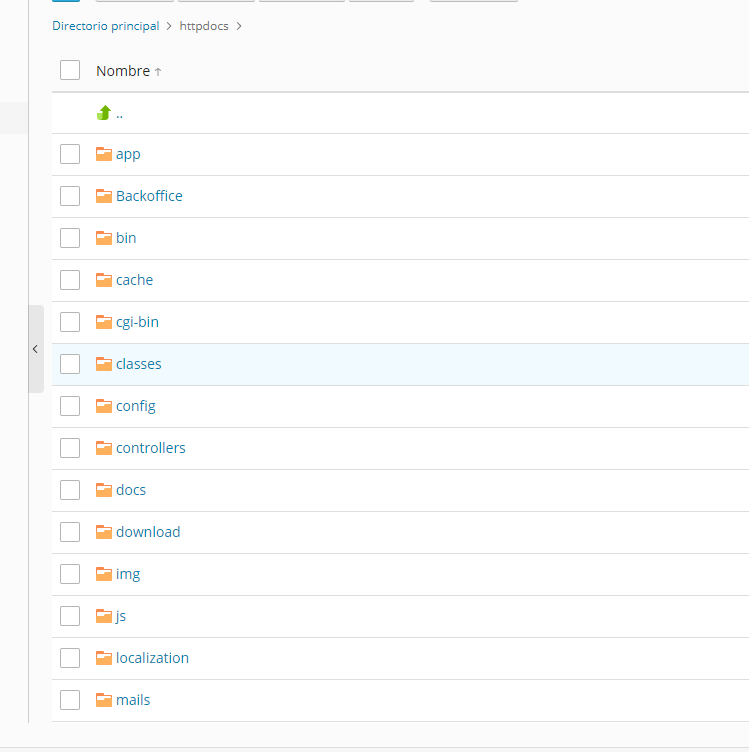The image size is (749, 752).
Task: Open the cache folder
Action: click(134, 280)
